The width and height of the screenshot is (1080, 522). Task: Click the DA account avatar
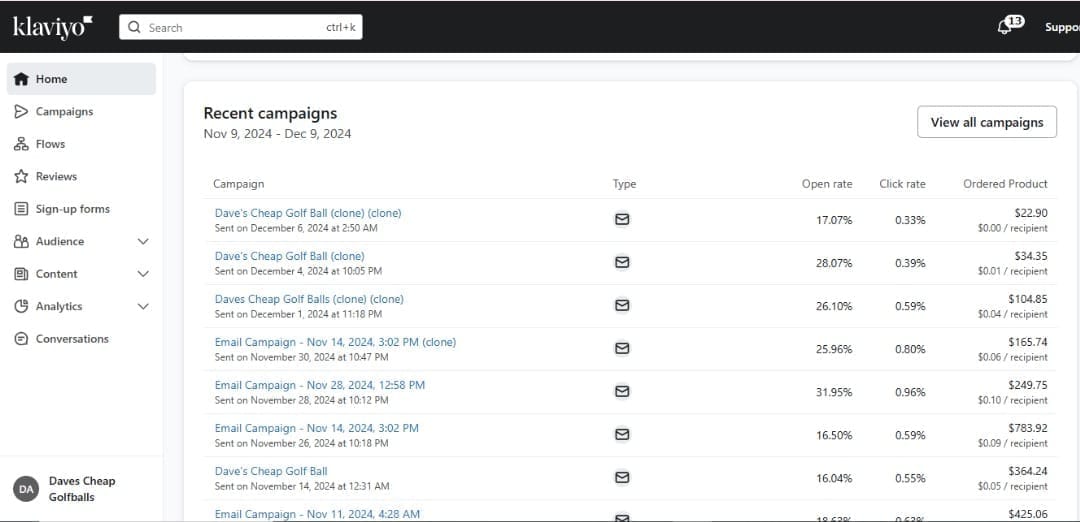pyautogui.click(x=26, y=489)
